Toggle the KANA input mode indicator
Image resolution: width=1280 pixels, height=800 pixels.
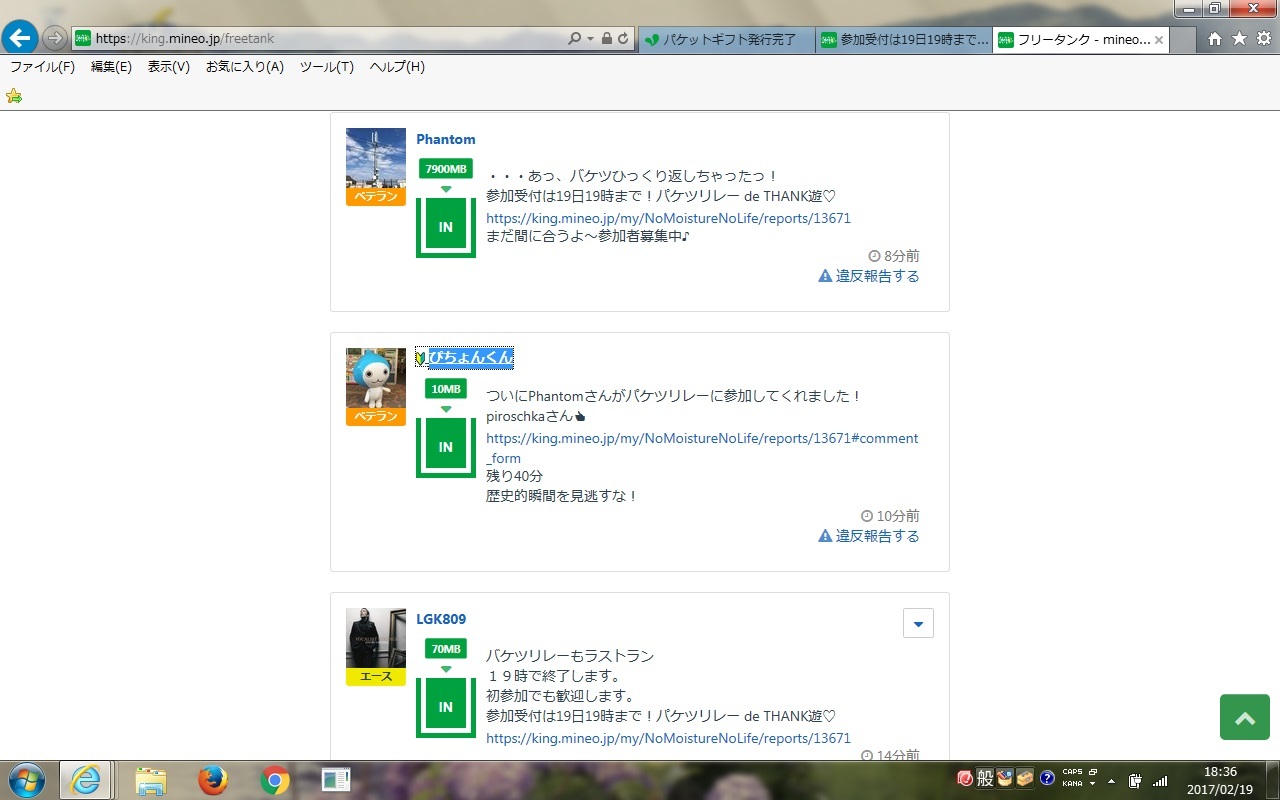coord(1072,784)
